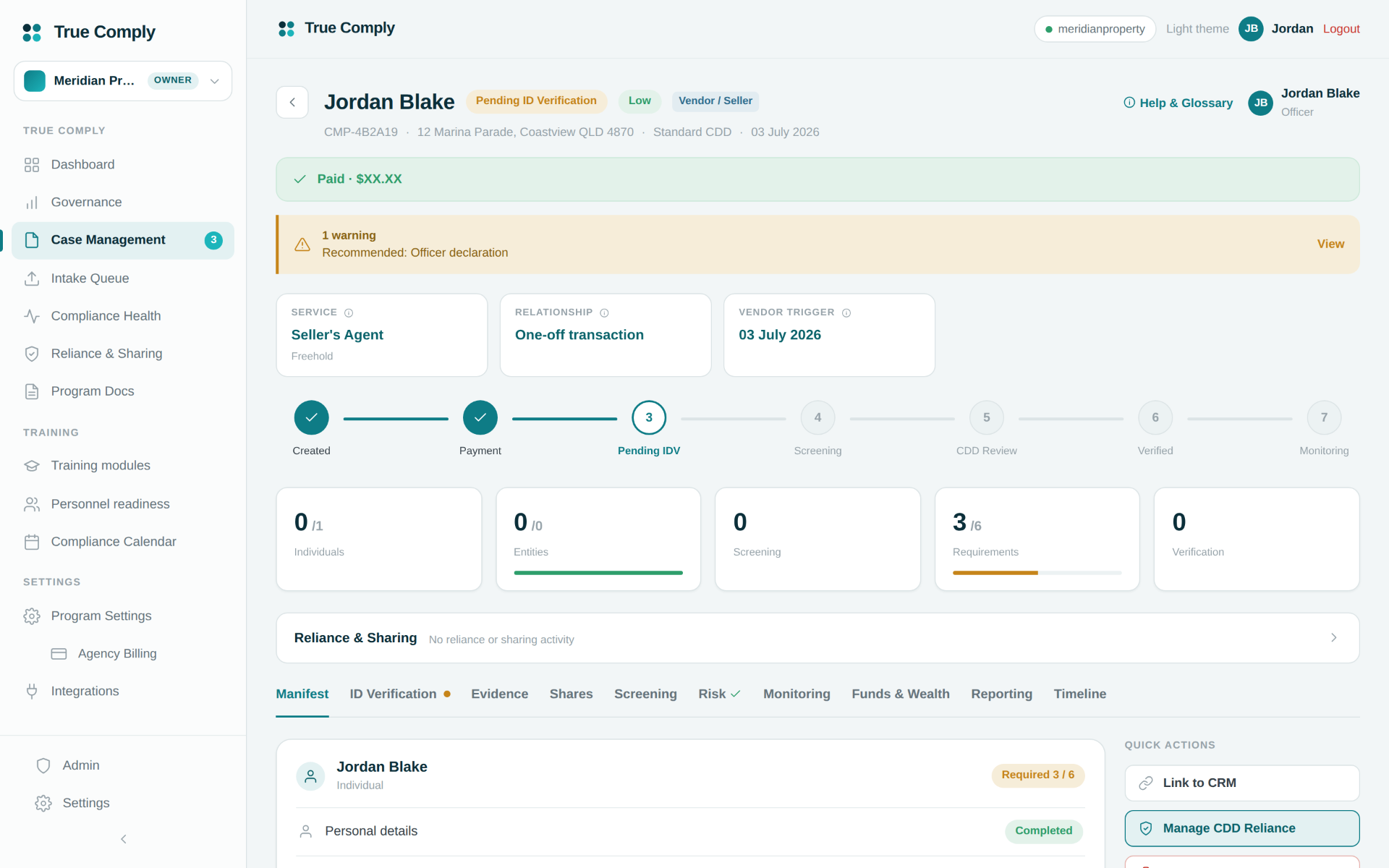The image size is (1389, 868).
Task: Click Created step checkmark
Action: (x=312, y=418)
